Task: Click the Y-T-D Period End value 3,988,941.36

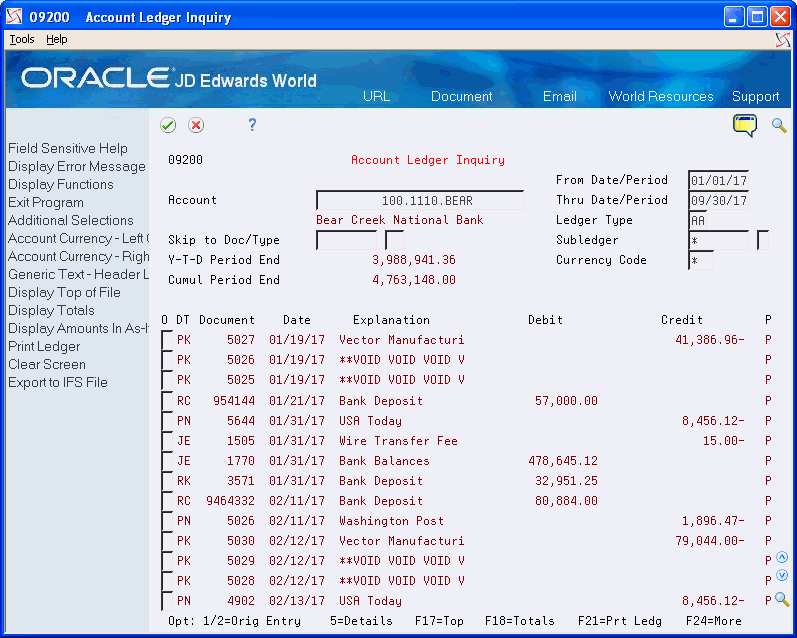Action: (x=414, y=260)
